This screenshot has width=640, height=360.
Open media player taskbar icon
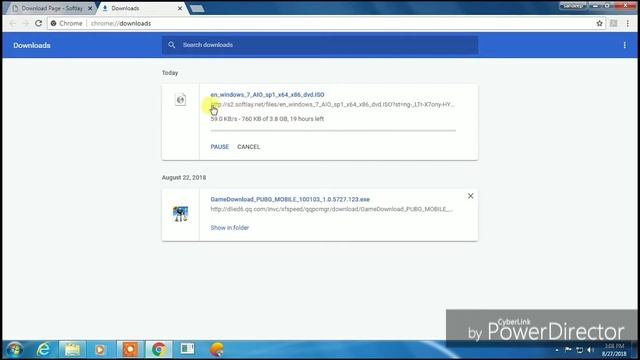(100, 350)
